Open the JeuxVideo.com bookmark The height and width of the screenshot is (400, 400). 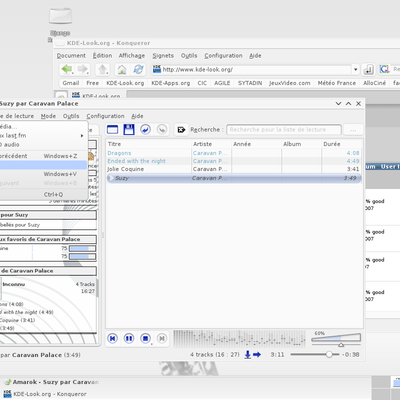289,83
